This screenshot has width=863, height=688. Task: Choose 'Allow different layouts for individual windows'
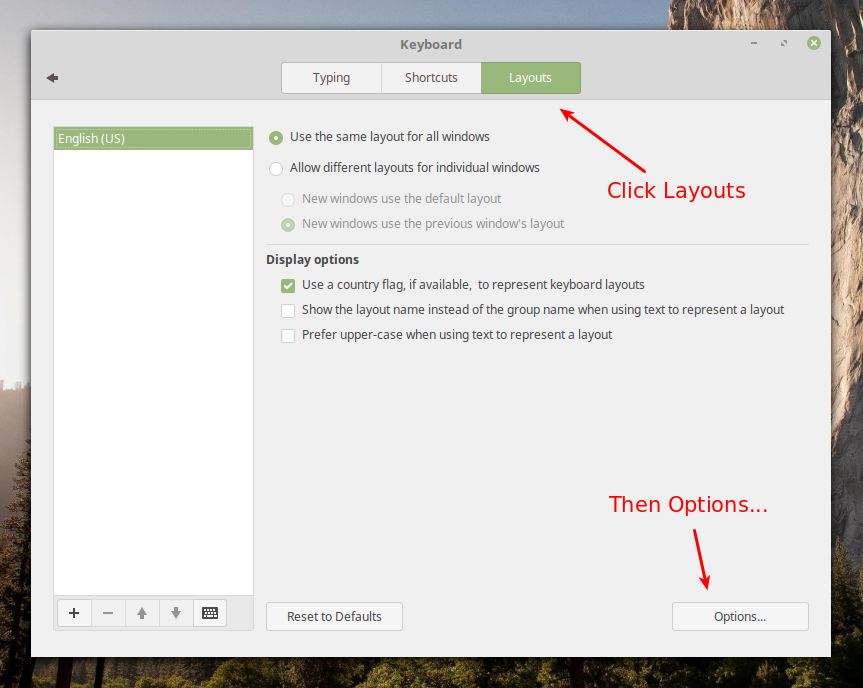pyautogui.click(x=276, y=168)
